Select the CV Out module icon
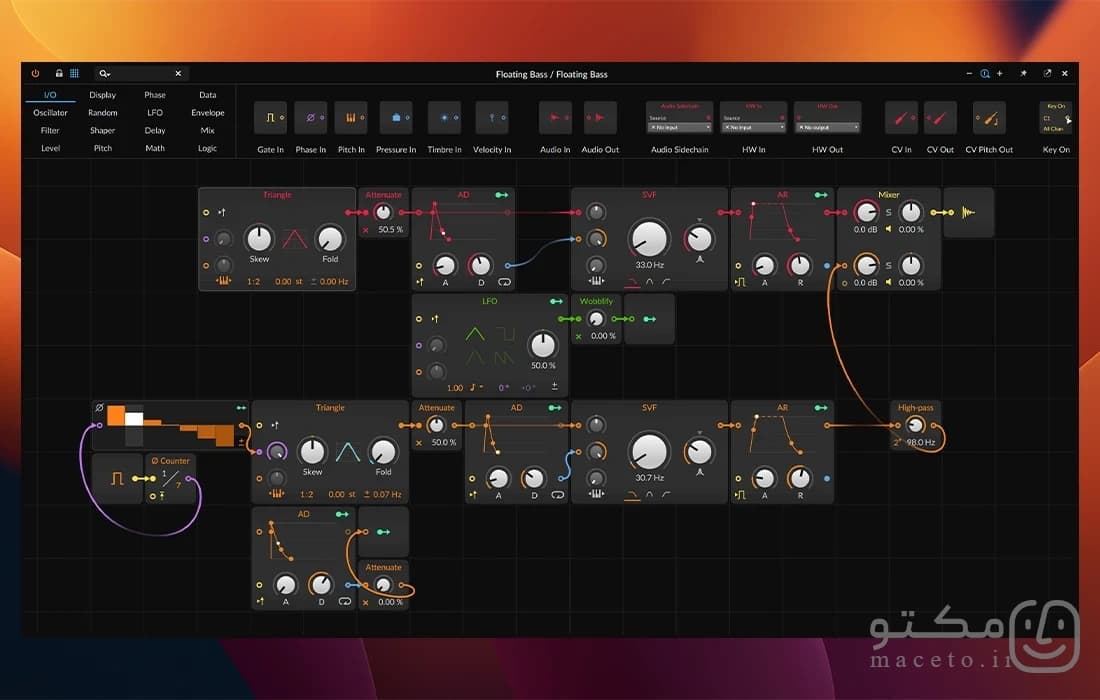The height and width of the screenshot is (700, 1100). [940, 118]
